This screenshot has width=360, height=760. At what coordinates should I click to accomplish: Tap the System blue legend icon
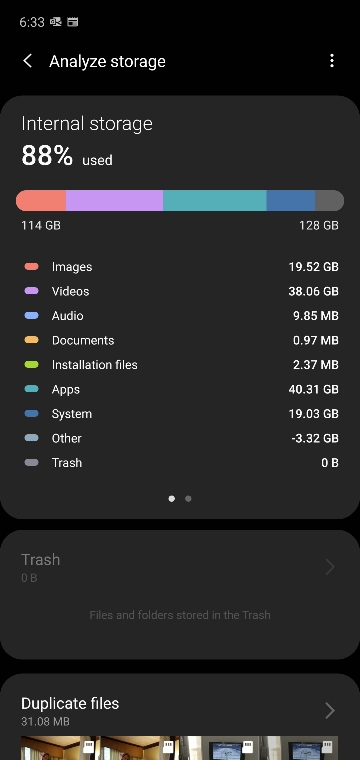click(x=31, y=413)
